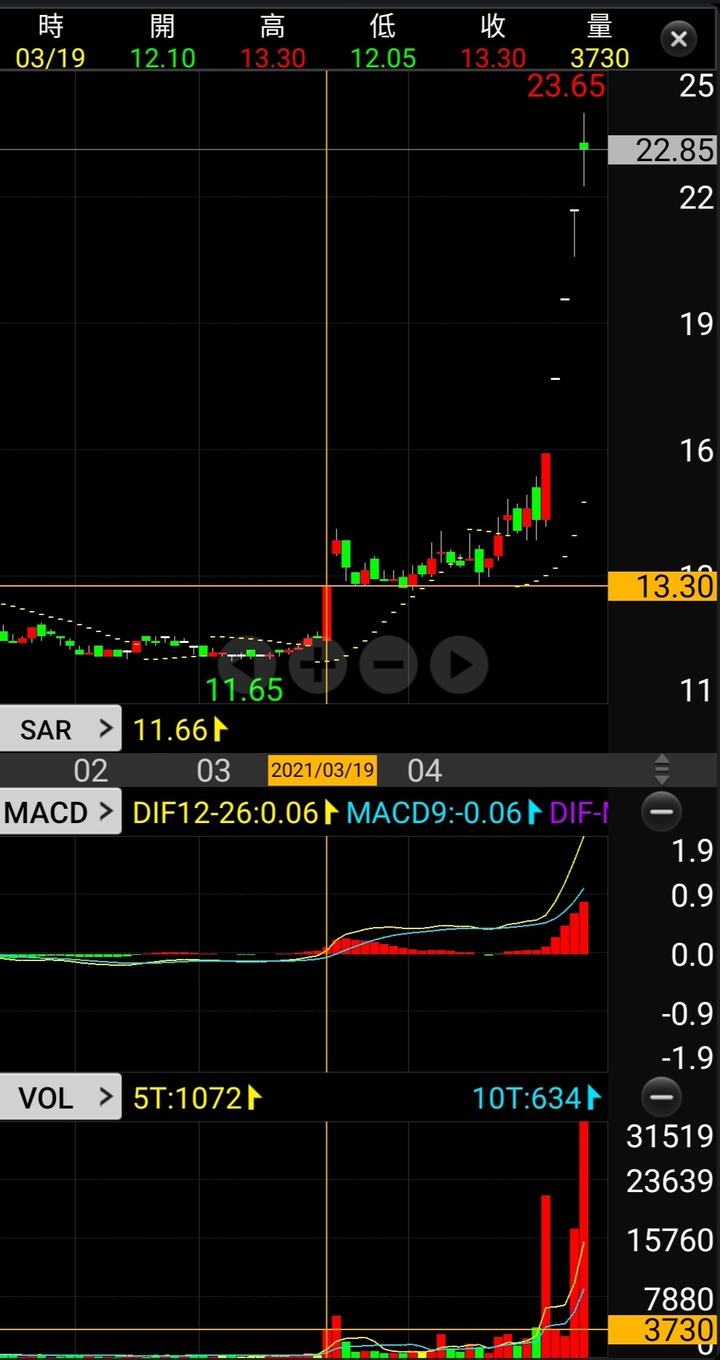Open the VOL indicator selector
Viewport: 720px width, 1360px height.
60,1098
